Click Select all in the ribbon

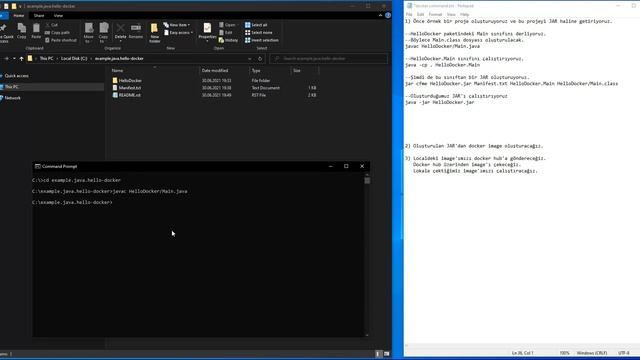click(x=256, y=25)
